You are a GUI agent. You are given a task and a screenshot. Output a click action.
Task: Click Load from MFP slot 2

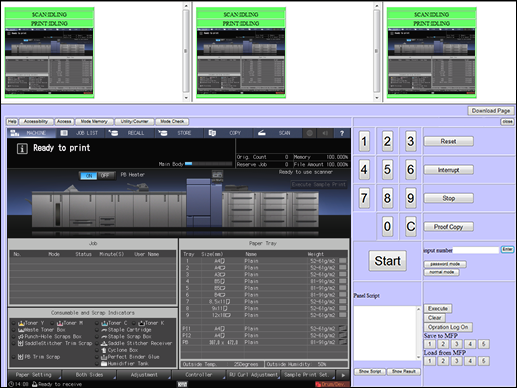tap(443, 361)
